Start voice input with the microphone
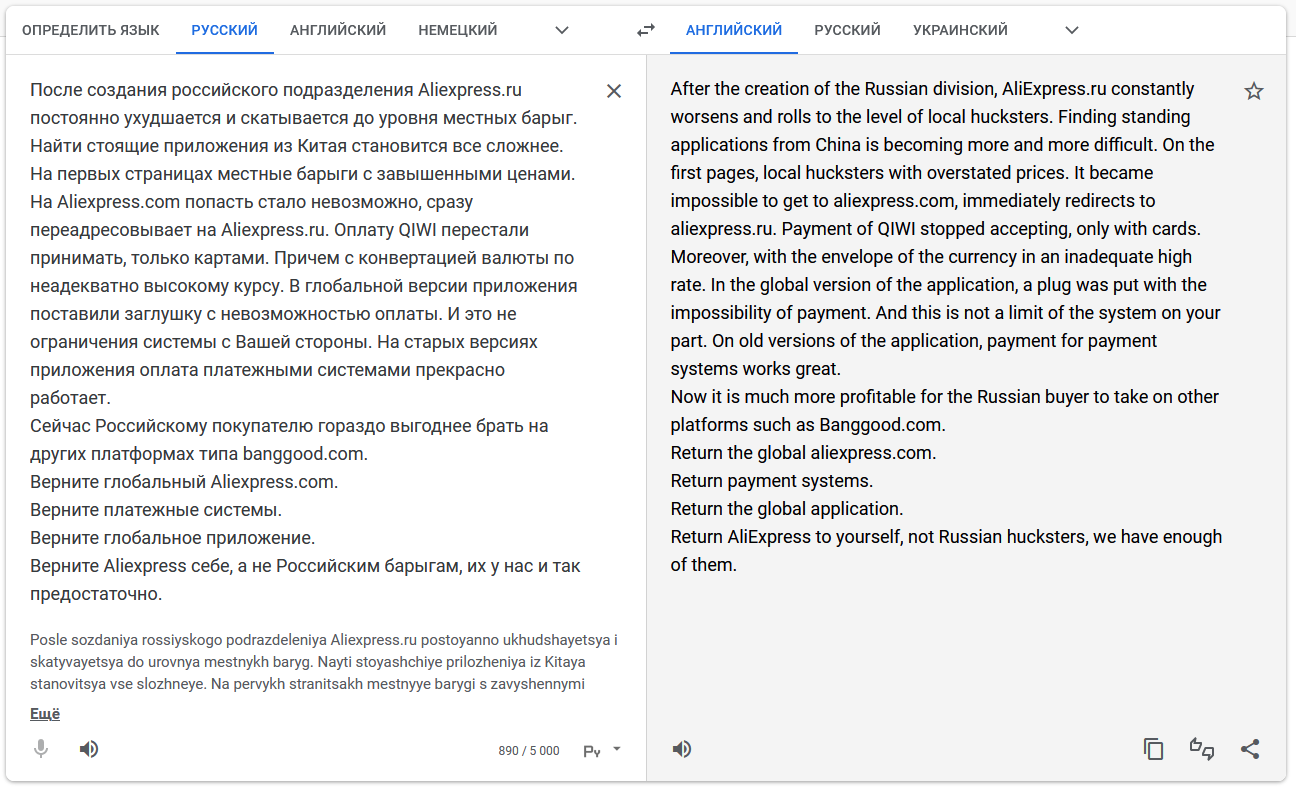Image resolution: width=1296 pixels, height=788 pixels. click(41, 749)
